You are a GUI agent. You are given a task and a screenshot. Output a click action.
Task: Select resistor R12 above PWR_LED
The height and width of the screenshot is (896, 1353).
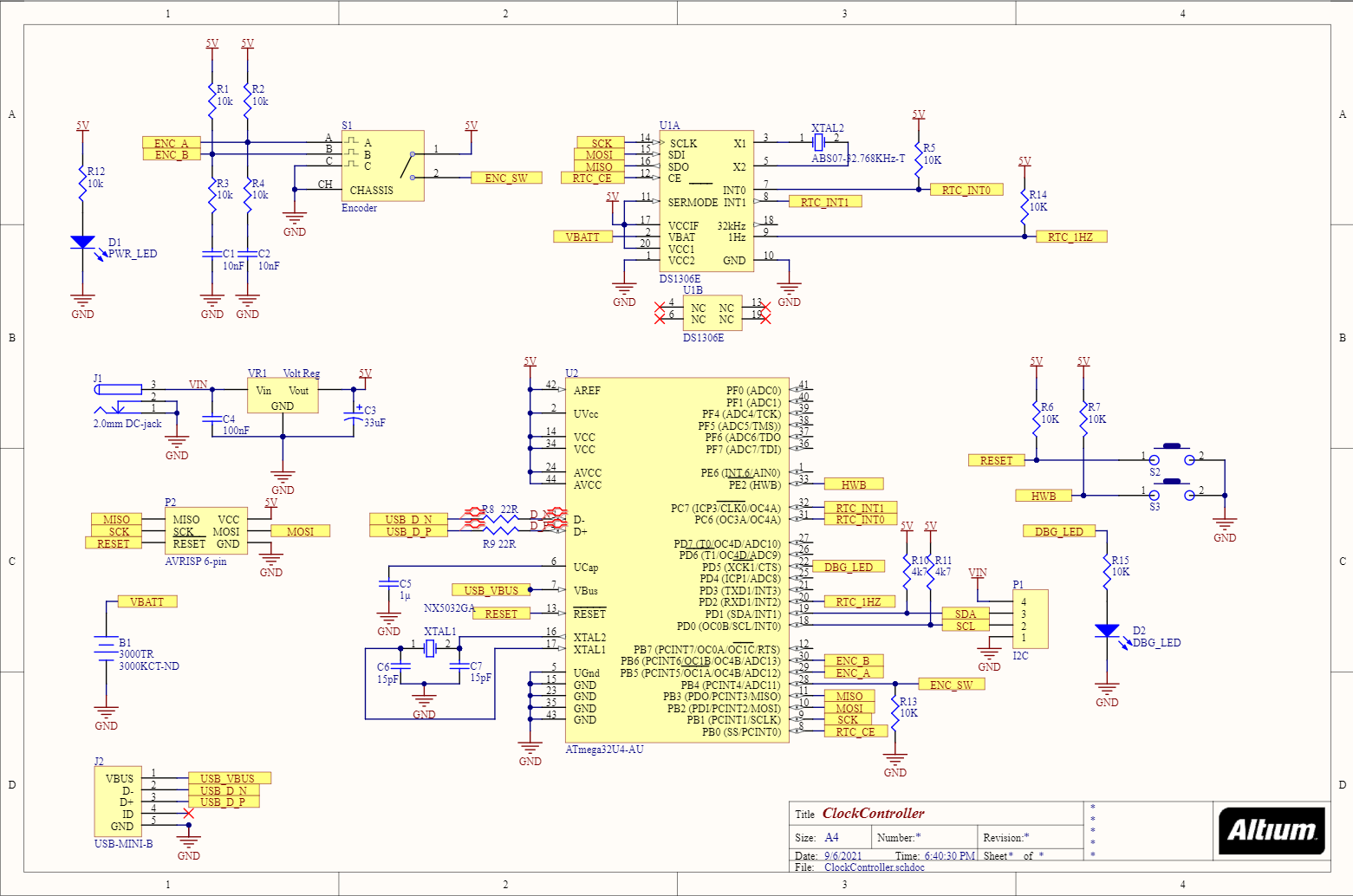point(83,183)
